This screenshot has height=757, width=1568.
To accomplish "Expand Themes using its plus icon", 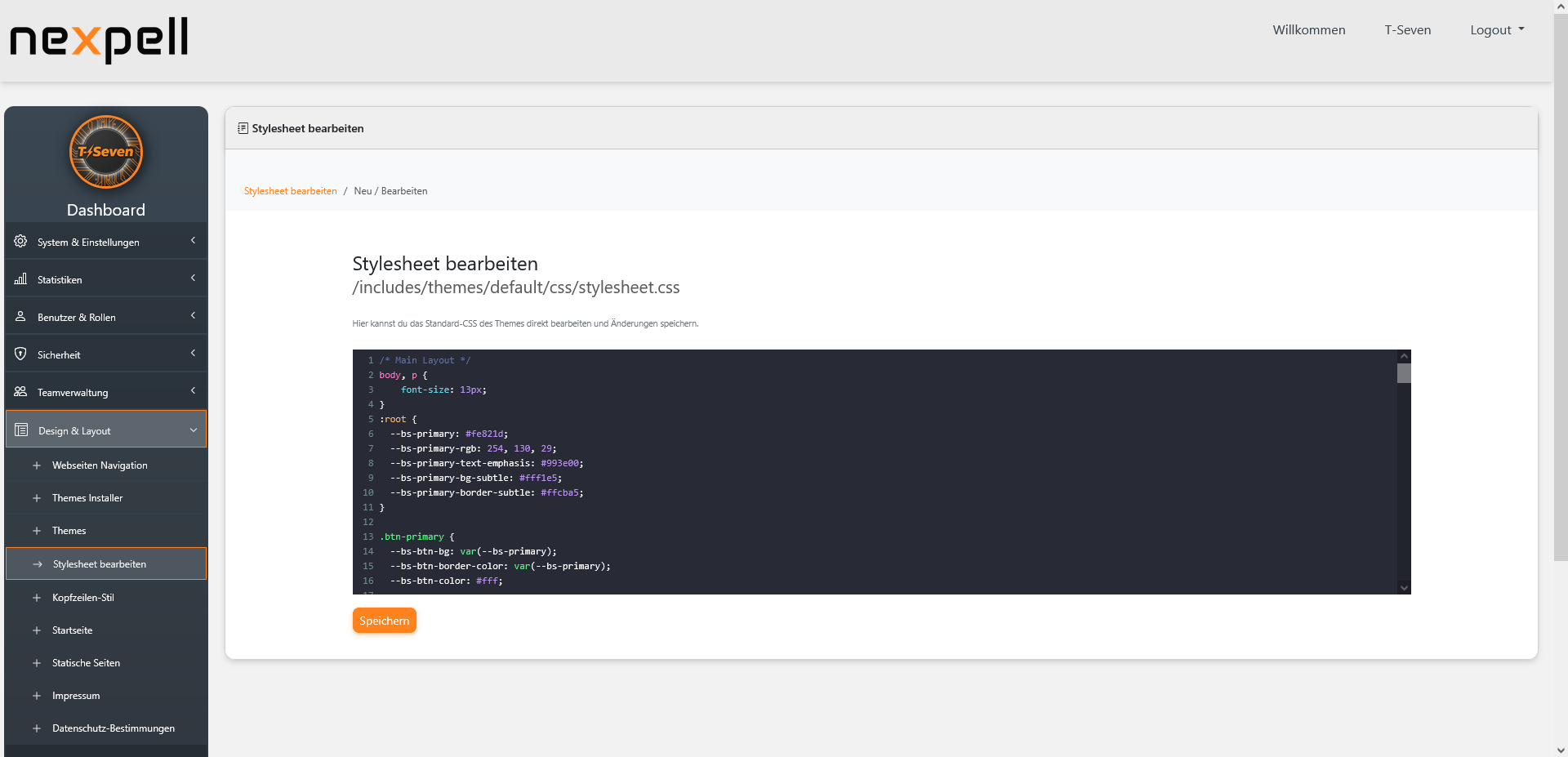I will [37, 530].
